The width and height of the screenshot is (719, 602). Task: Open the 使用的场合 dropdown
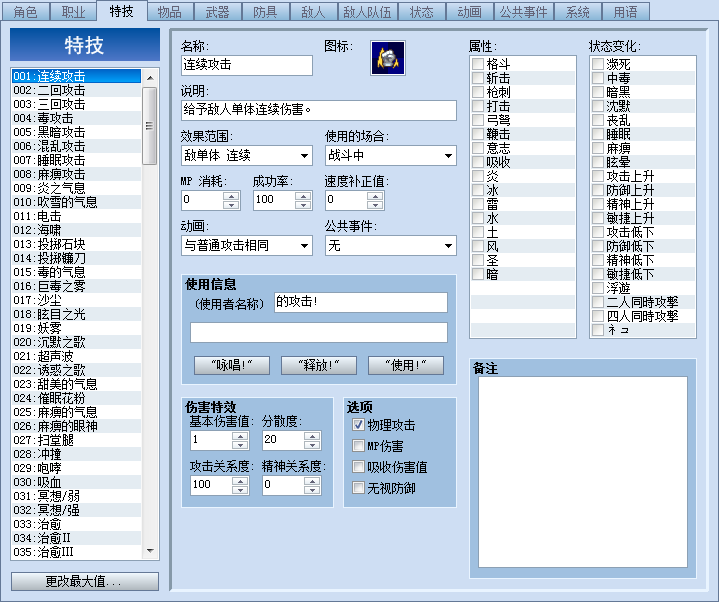(391, 155)
